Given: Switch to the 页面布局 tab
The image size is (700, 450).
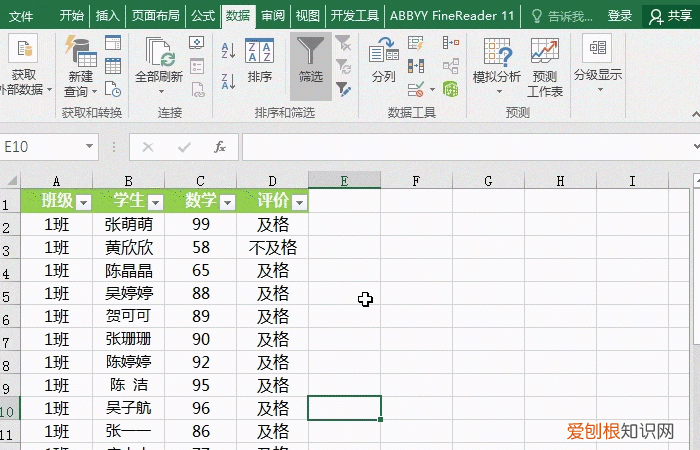Looking at the screenshot, I should tap(155, 16).
